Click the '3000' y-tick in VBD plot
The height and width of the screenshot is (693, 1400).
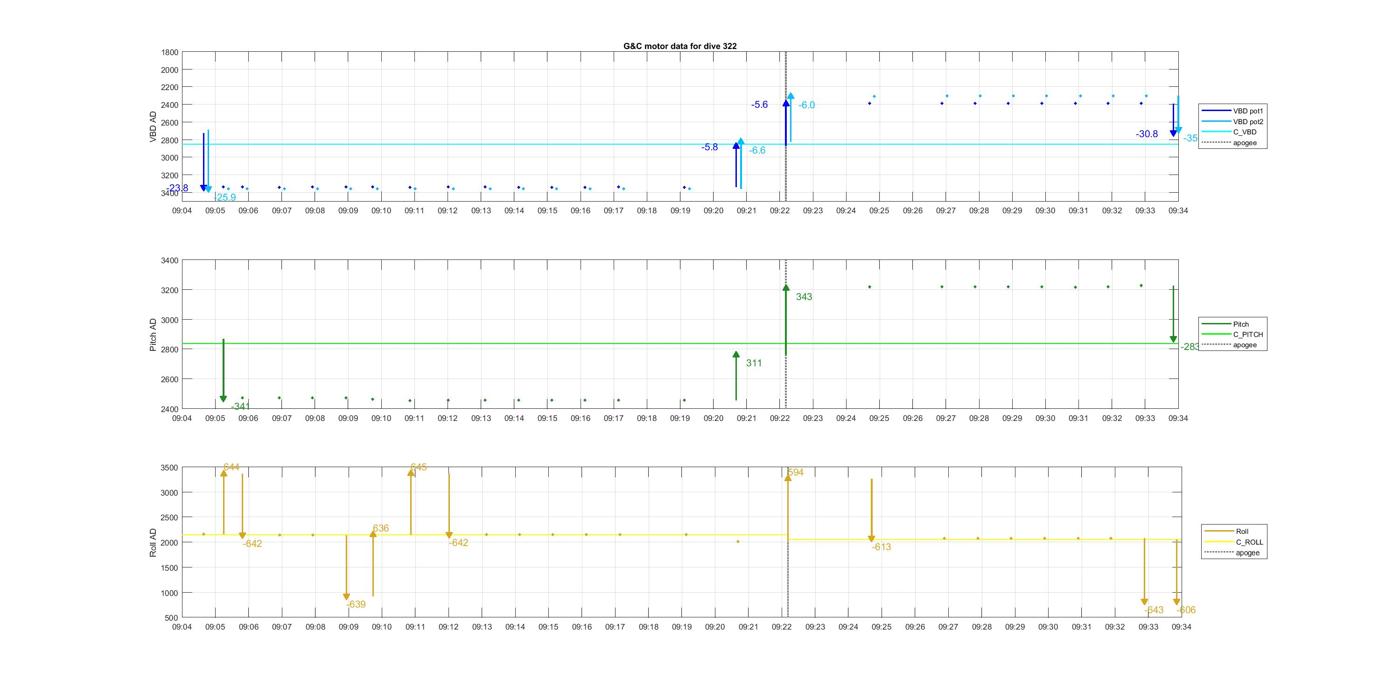pyautogui.click(x=170, y=158)
